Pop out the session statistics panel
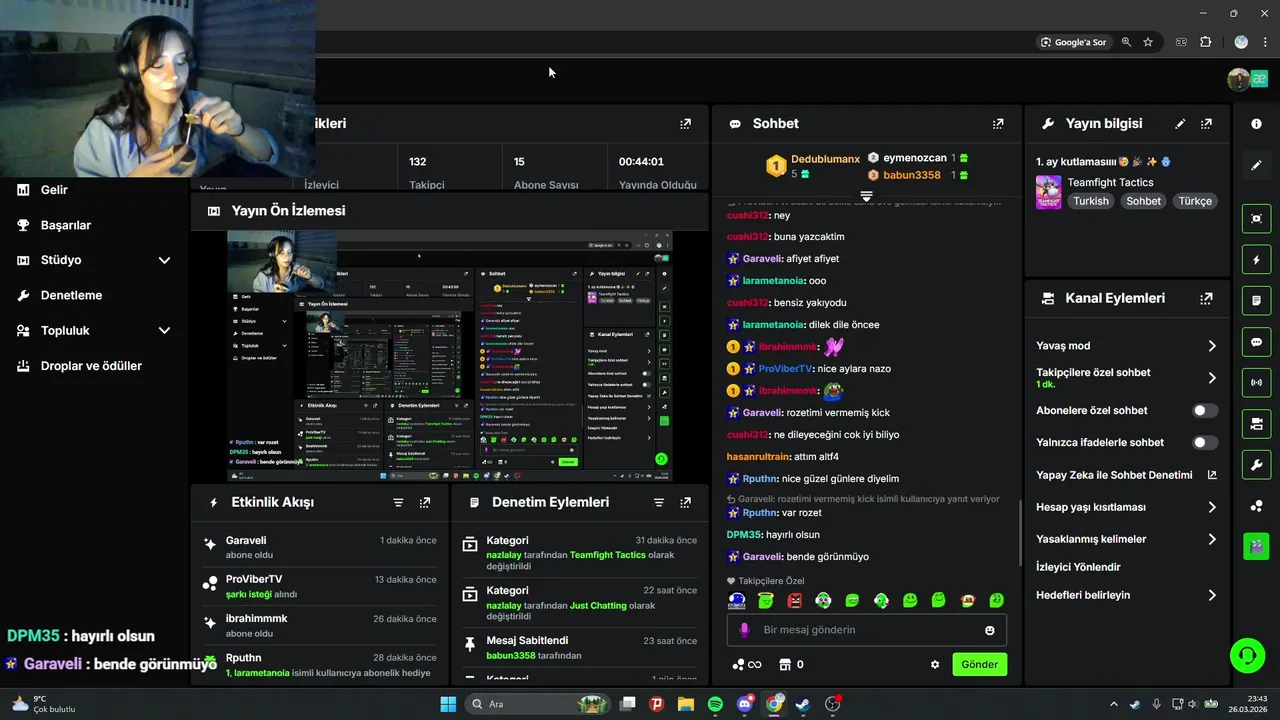This screenshot has height=720, width=1280. pos(685,124)
